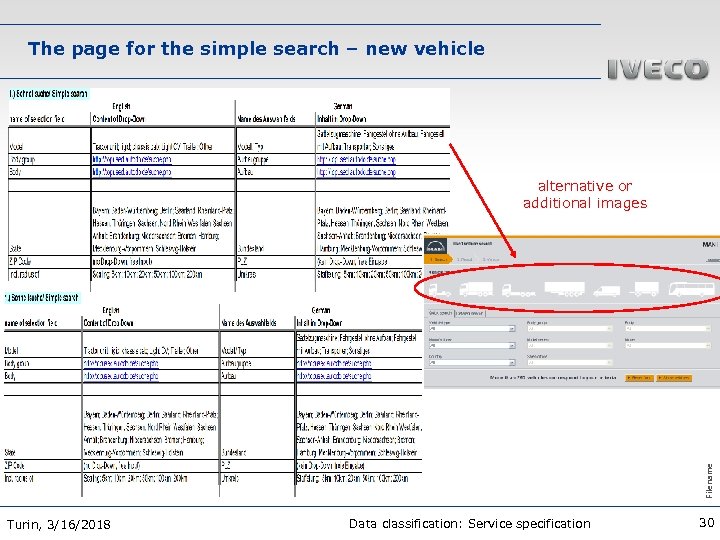
Task: Open the German Aufbau link in the upper table
Action: (x=356, y=172)
